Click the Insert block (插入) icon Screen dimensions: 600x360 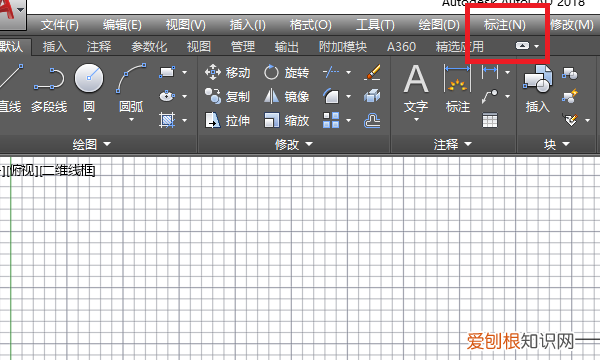click(x=538, y=79)
